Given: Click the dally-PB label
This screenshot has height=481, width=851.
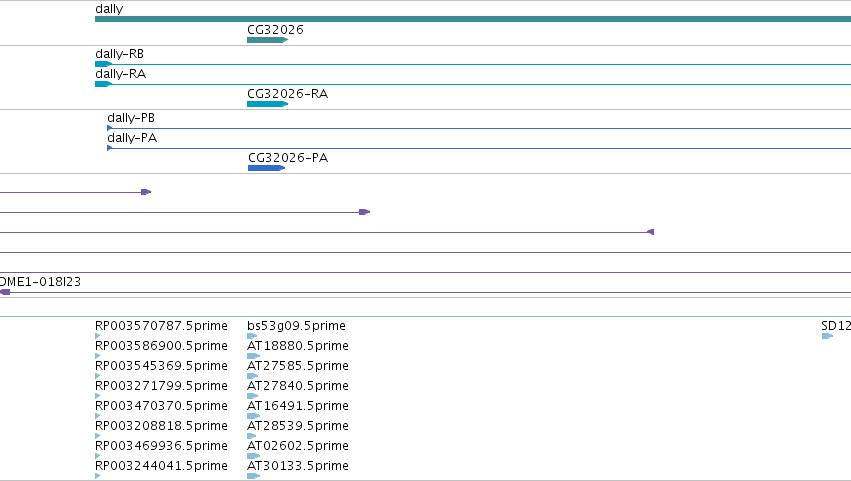Looking at the screenshot, I should pyautogui.click(x=131, y=118).
